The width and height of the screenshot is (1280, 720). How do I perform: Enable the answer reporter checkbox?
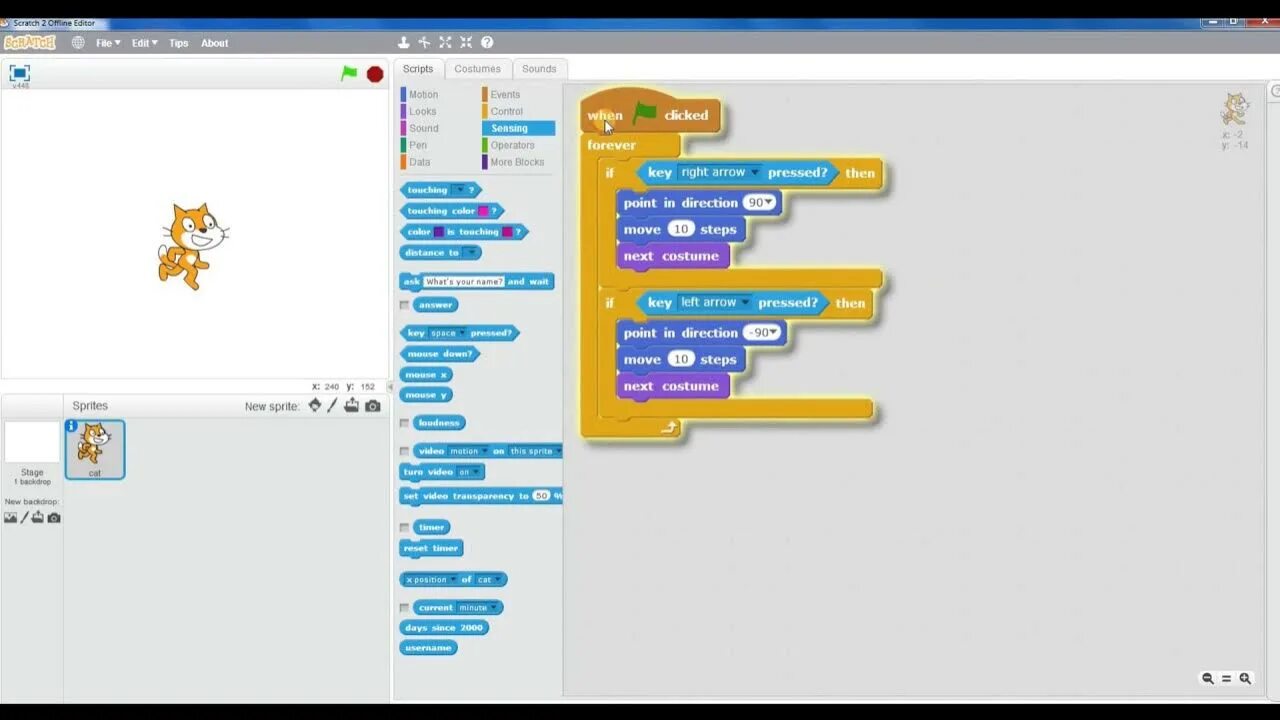(404, 305)
